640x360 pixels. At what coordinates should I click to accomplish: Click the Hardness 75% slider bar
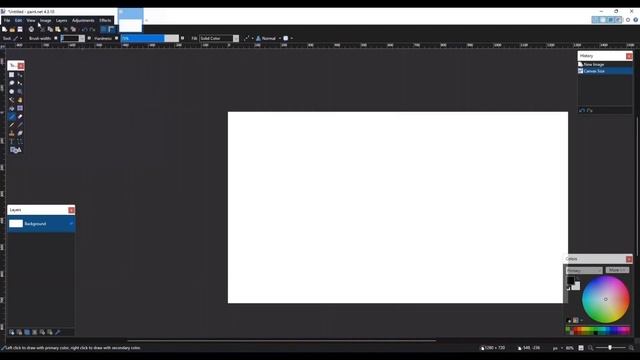pyautogui.click(x=150, y=38)
